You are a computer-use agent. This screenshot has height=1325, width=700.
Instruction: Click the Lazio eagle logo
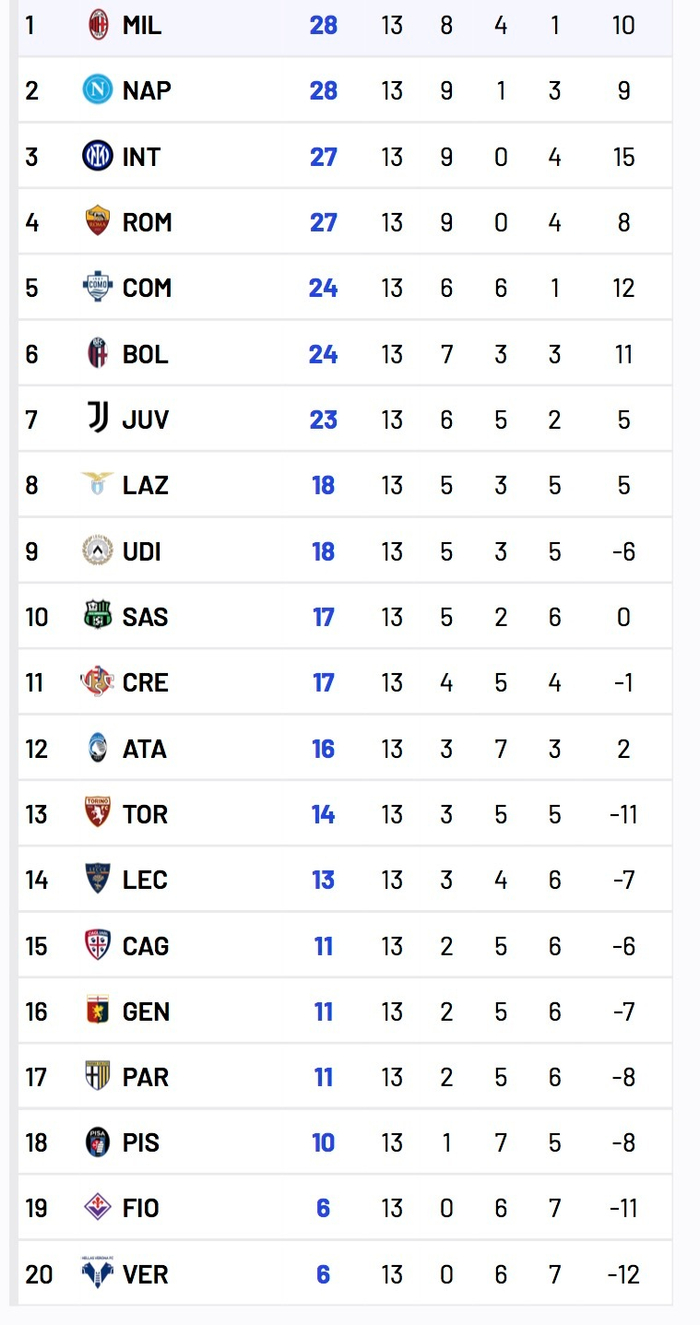[98, 484]
